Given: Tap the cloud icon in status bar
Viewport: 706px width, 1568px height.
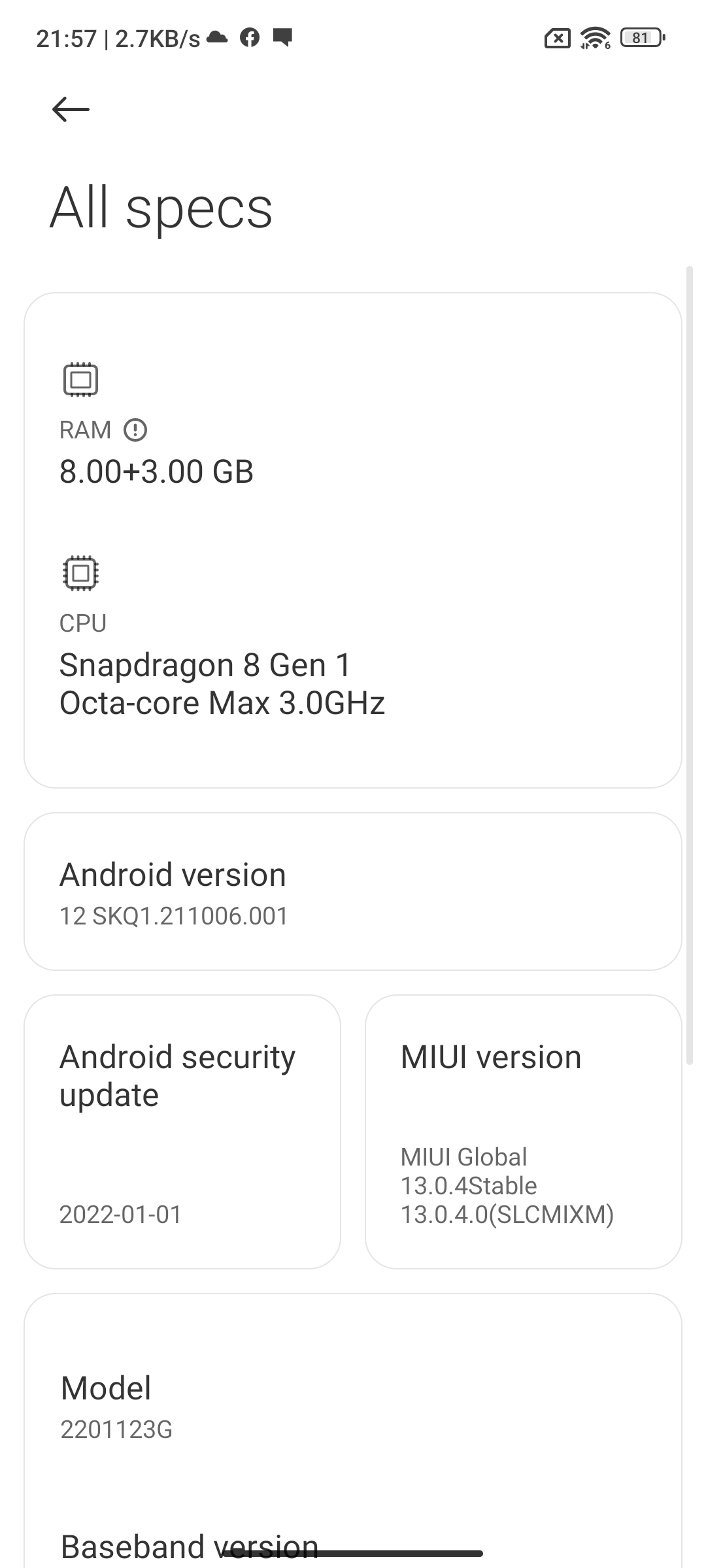Looking at the screenshot, I should coord(217,38).
